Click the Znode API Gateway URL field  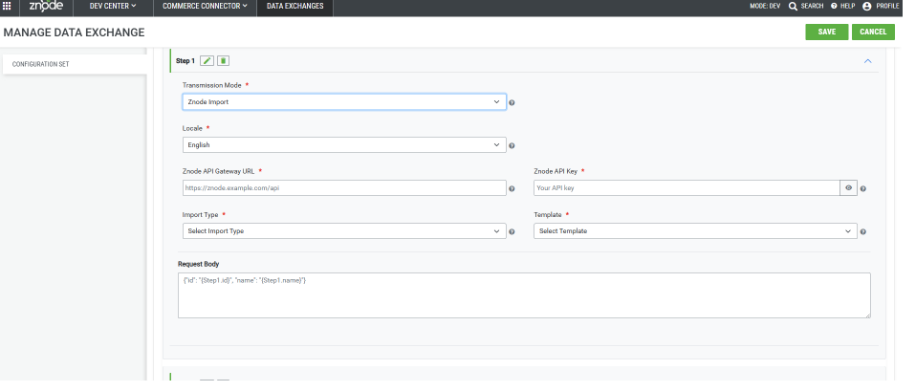click(x=344, y=188)
